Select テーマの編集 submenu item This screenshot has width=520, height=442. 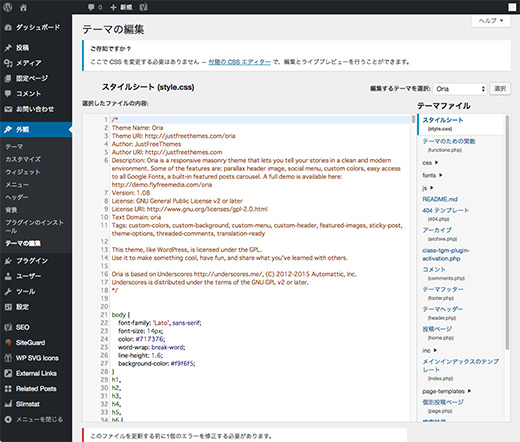[23, 243]
